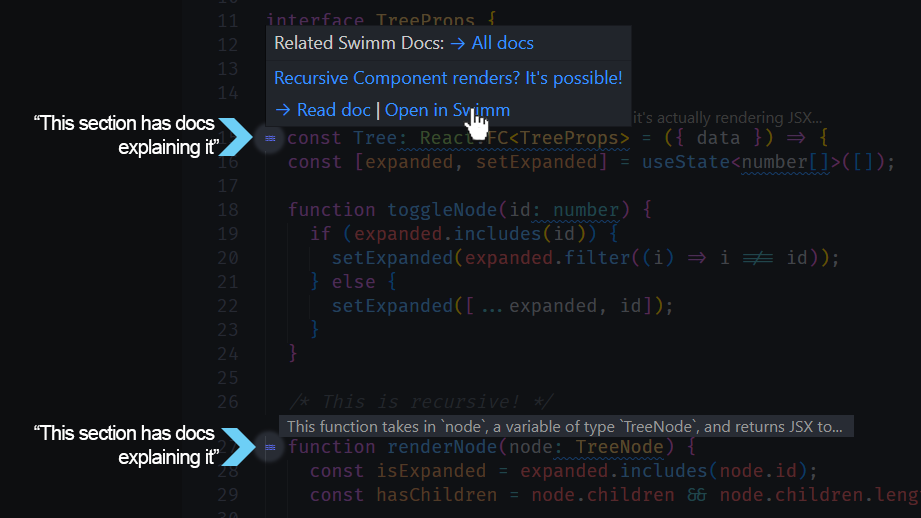Click the renderNode hint about TreeNode

(565, 426)
